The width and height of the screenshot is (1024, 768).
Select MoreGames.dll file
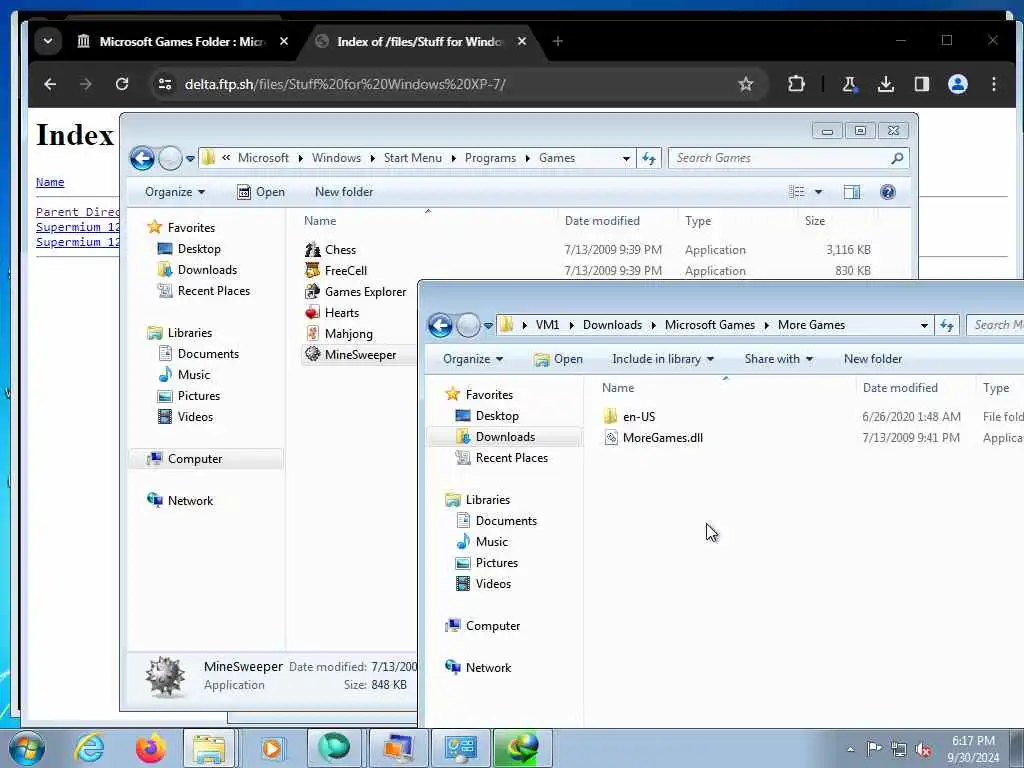tap(653, 438)
